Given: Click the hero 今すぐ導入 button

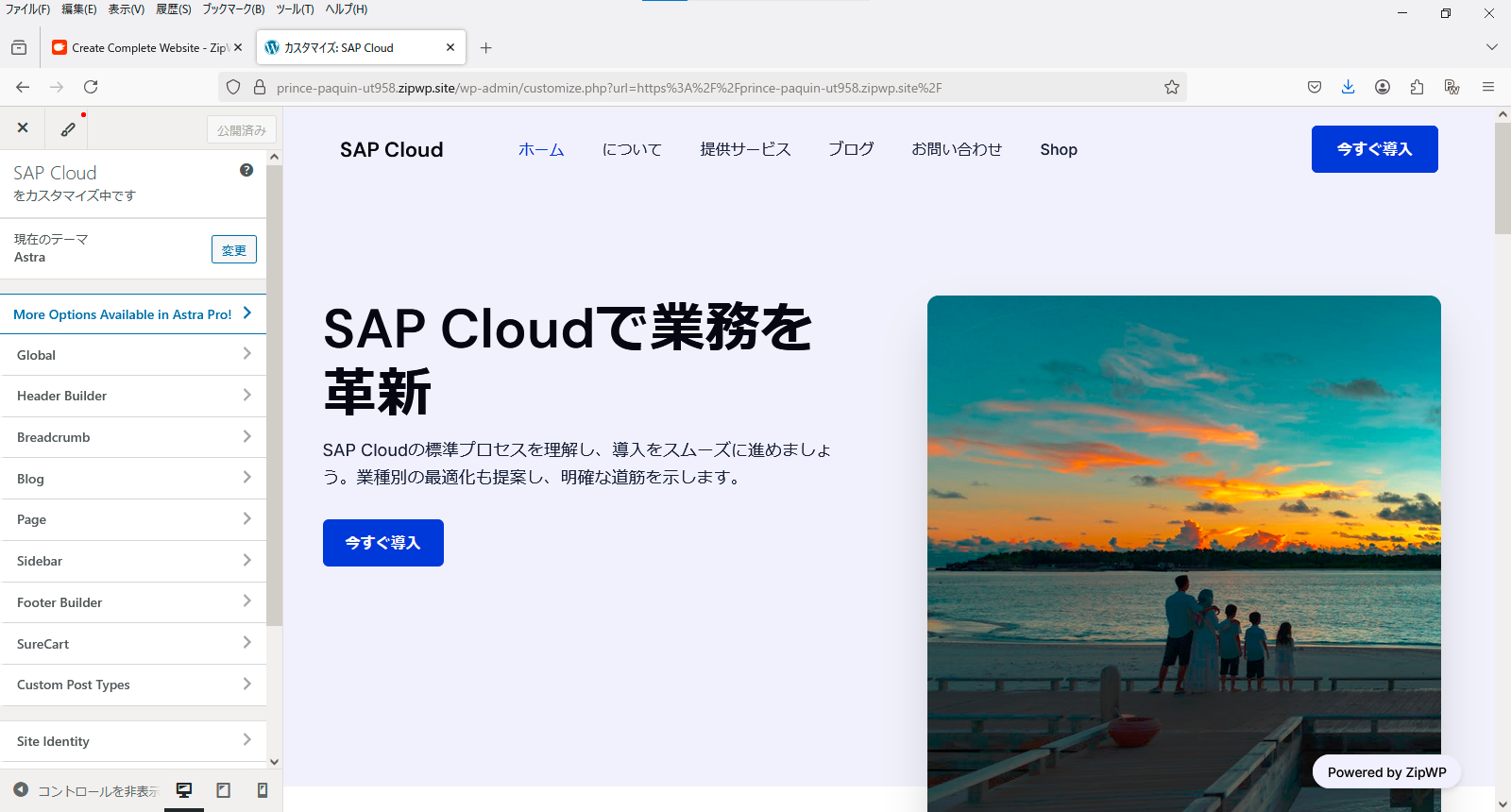Looking at the screenshot, I should [383, 543].
